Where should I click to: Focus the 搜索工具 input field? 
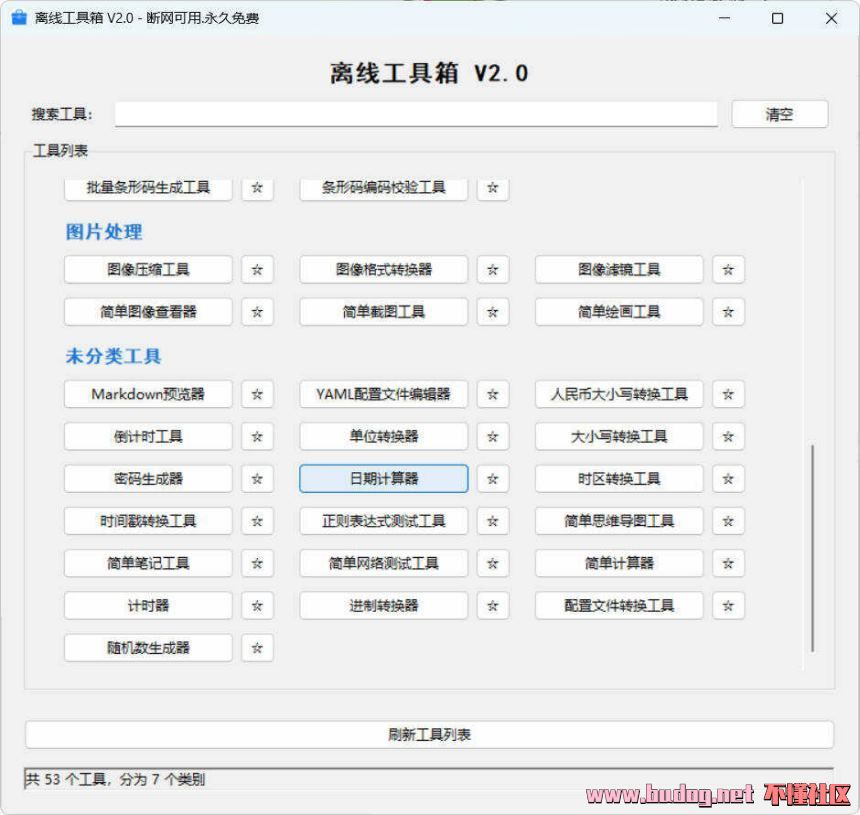point(415,114)
